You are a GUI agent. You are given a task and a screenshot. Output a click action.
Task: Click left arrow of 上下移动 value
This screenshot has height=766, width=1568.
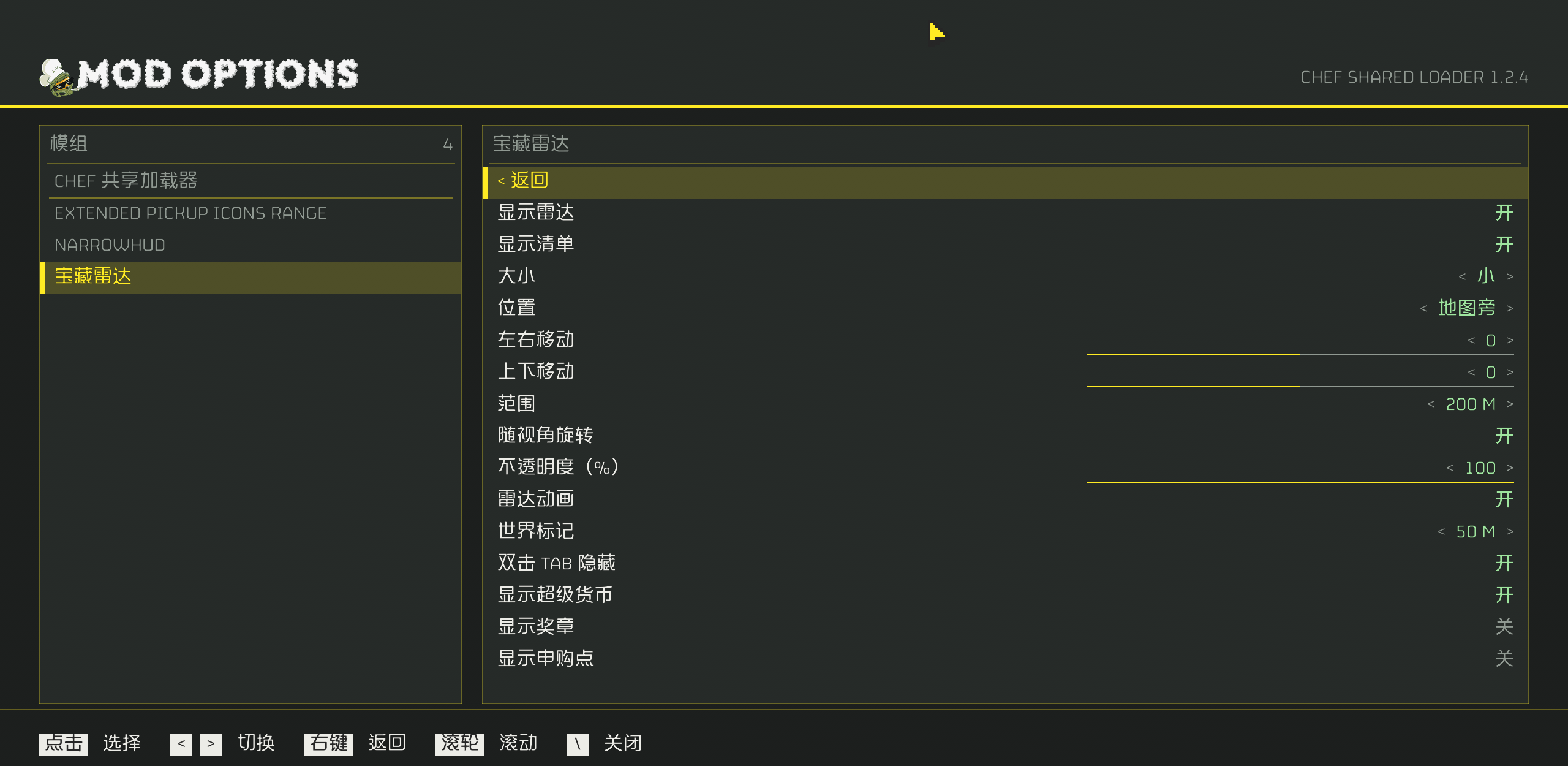(1471, 372)
